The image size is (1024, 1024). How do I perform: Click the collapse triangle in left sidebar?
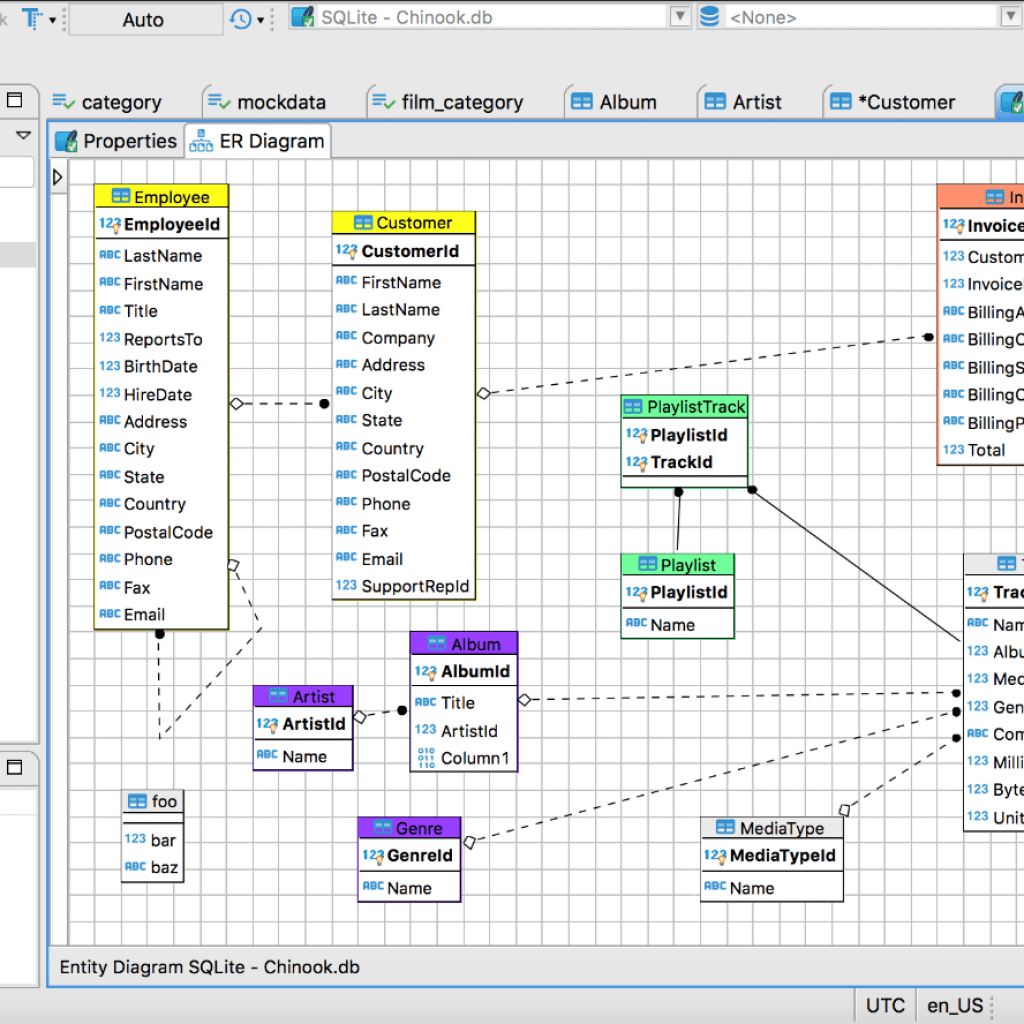tap(22, 135)
